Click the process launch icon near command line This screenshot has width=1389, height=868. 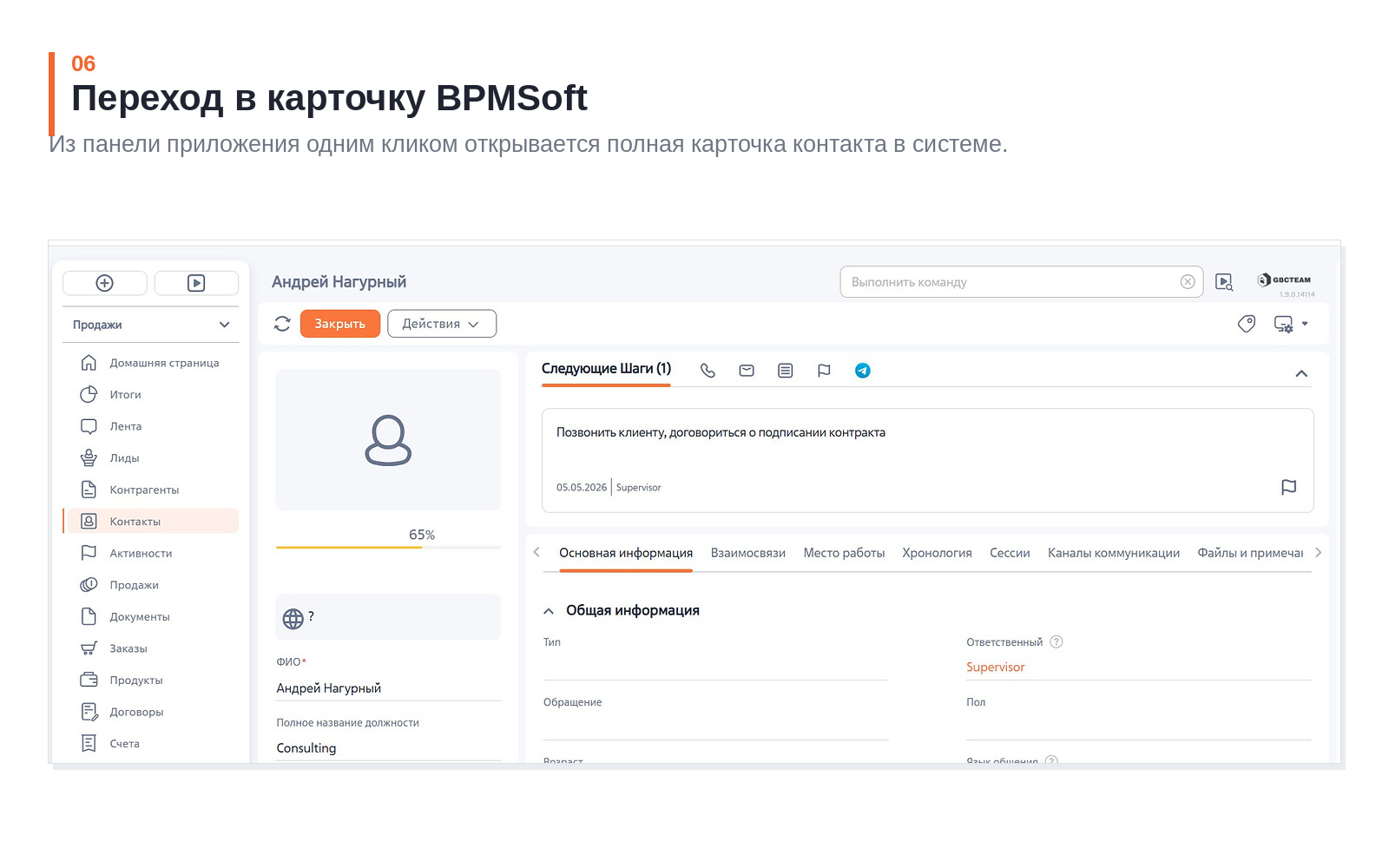click(x=1224, y=282)
